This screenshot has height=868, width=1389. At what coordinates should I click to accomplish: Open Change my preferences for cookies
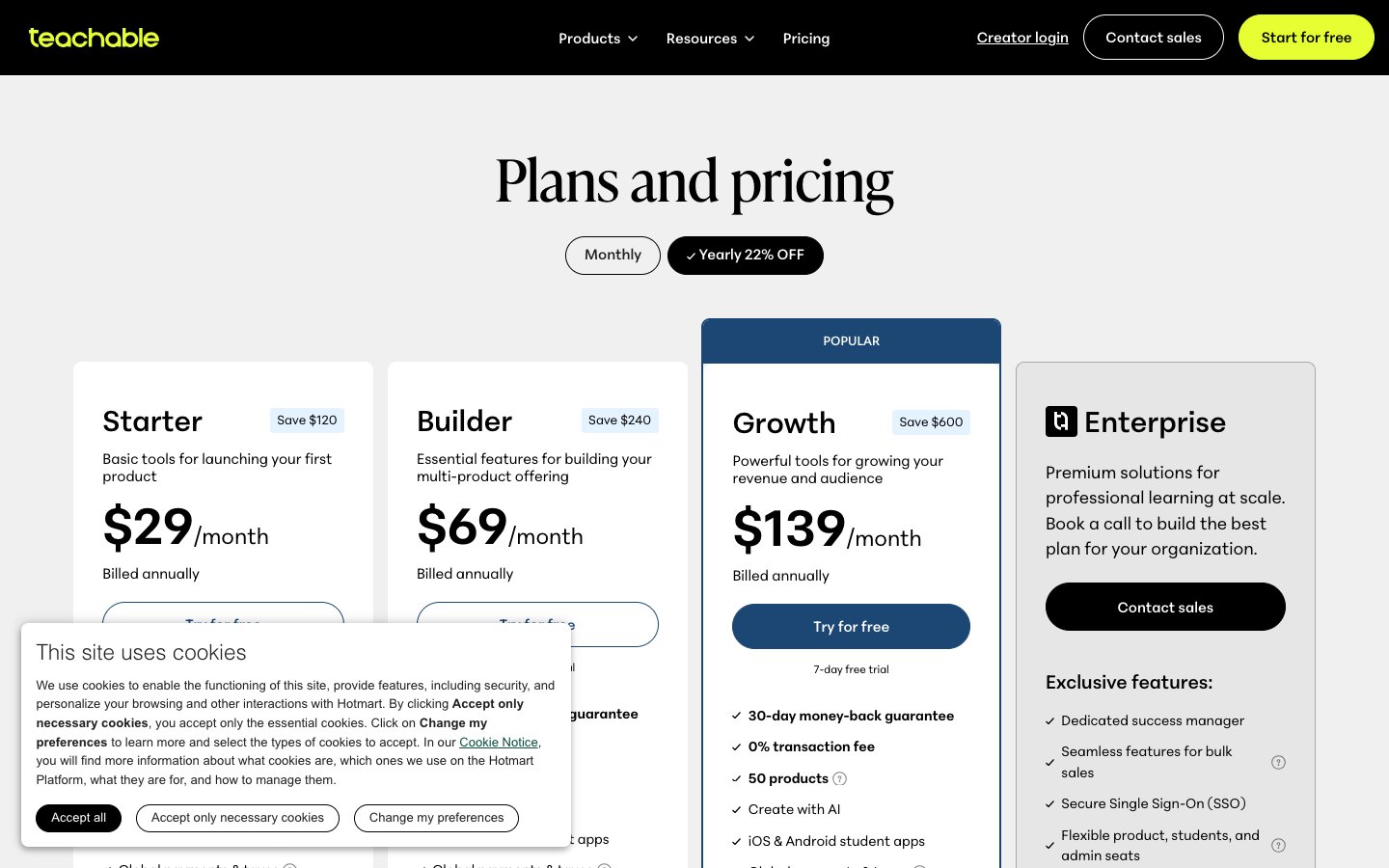click(x=436, y=818)
